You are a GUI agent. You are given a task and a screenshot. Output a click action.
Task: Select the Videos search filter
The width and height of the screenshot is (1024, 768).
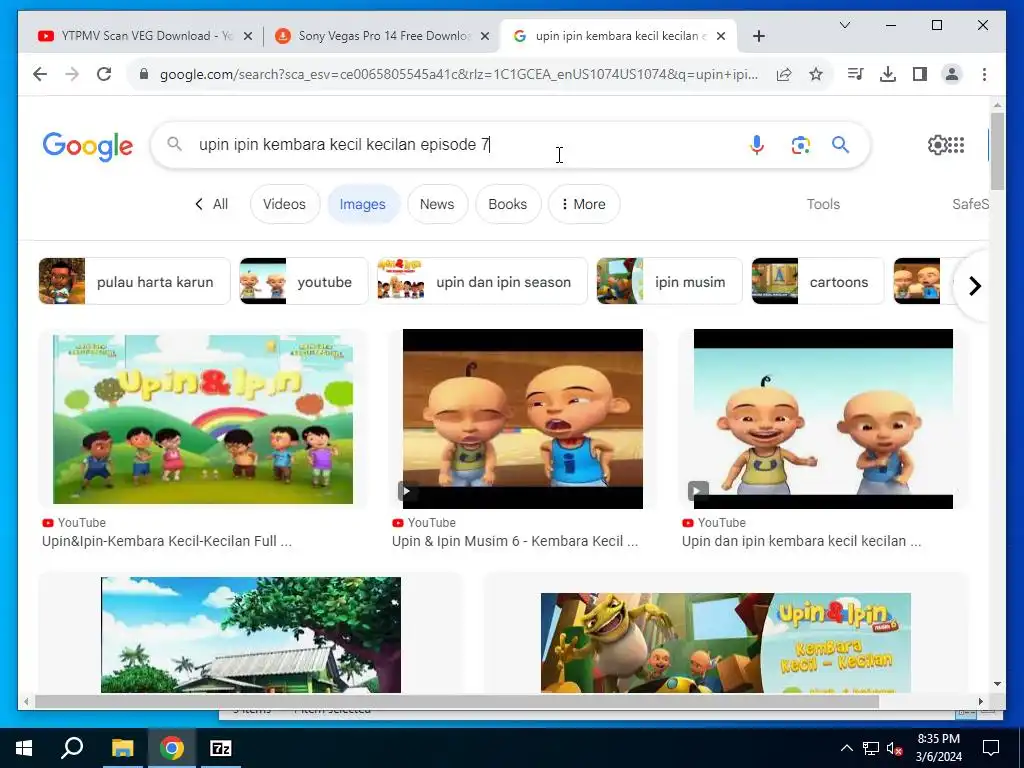(x=284, y=204)
